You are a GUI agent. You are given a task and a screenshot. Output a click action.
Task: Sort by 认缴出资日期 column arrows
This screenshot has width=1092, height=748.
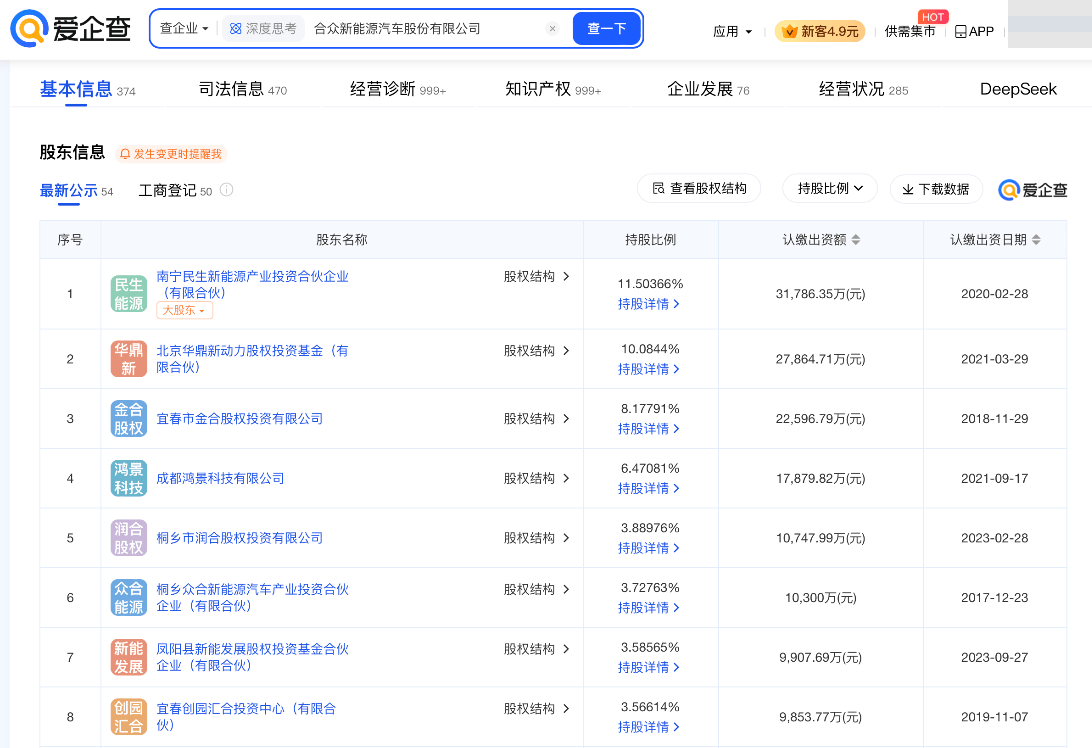coord(1036,240)
